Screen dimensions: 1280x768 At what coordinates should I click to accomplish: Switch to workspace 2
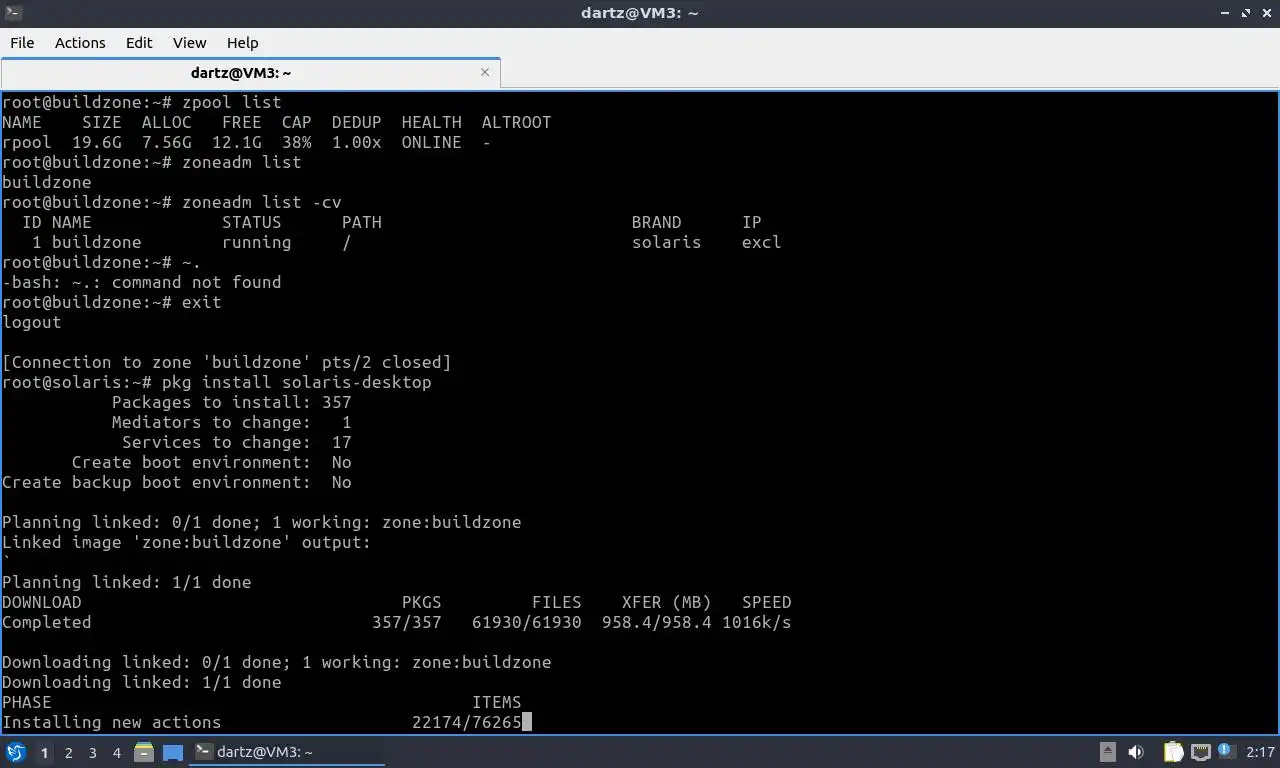pos(68,753)
